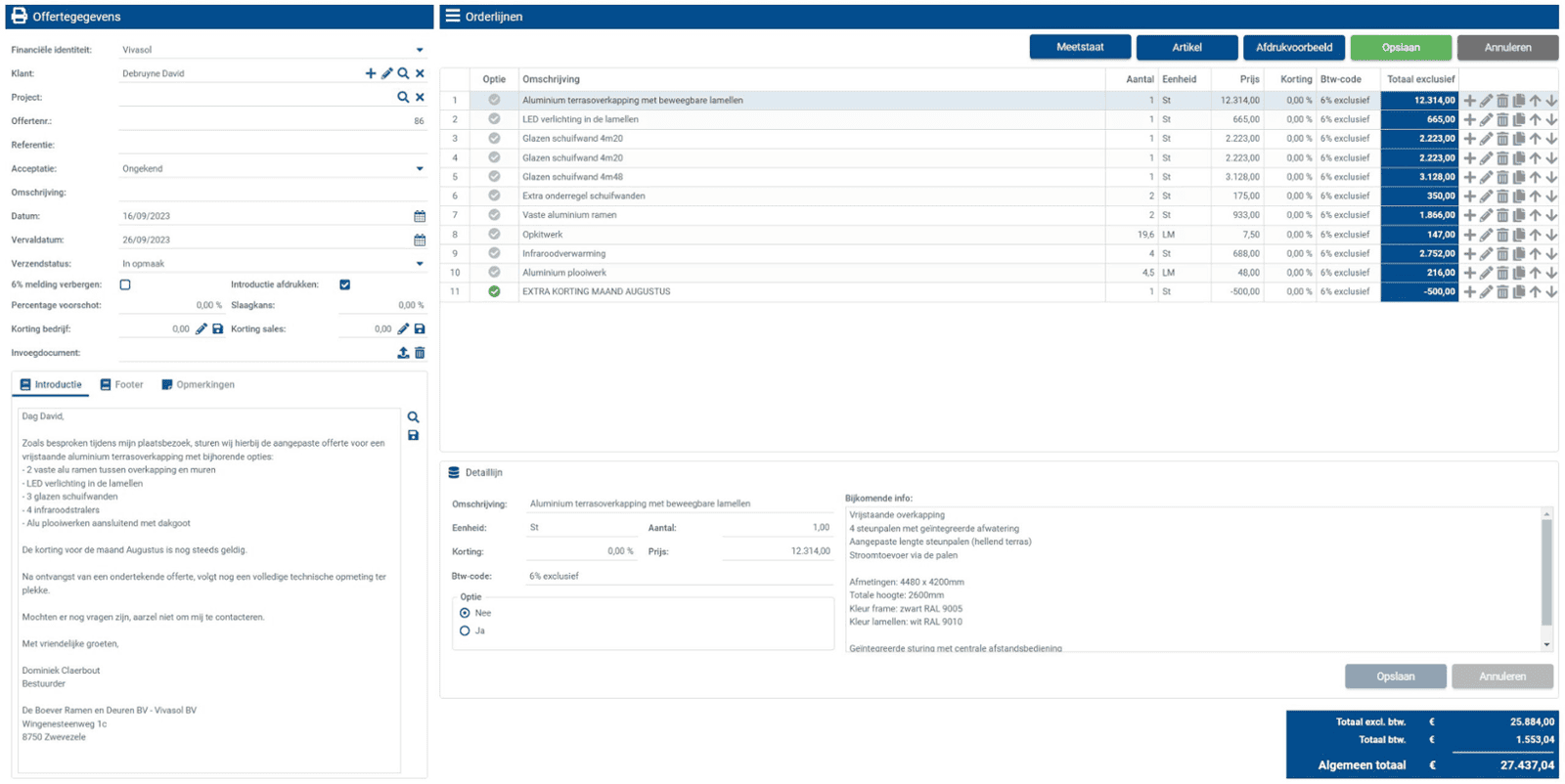Toggle option check on LED verlichting row
This screenshot has width=1565, height=784.
pyautogui.click(x=494, y=119)
